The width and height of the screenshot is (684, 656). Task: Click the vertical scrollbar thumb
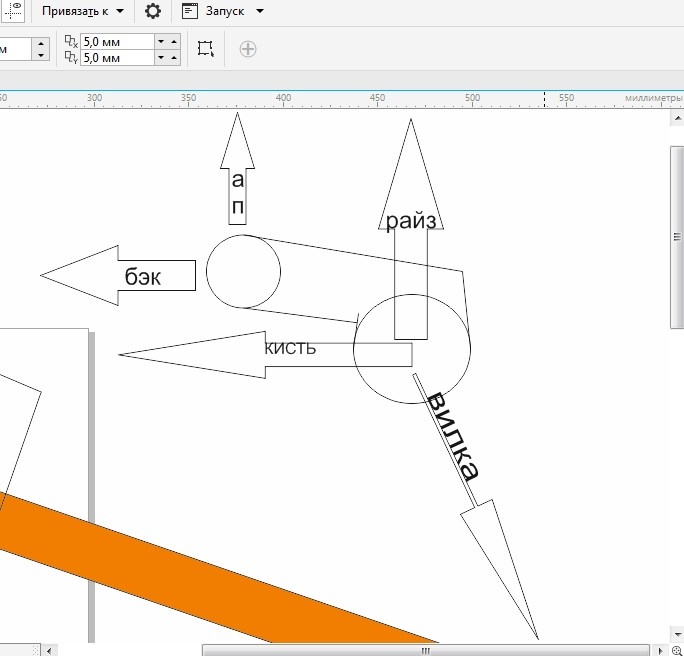pos(677,237)
